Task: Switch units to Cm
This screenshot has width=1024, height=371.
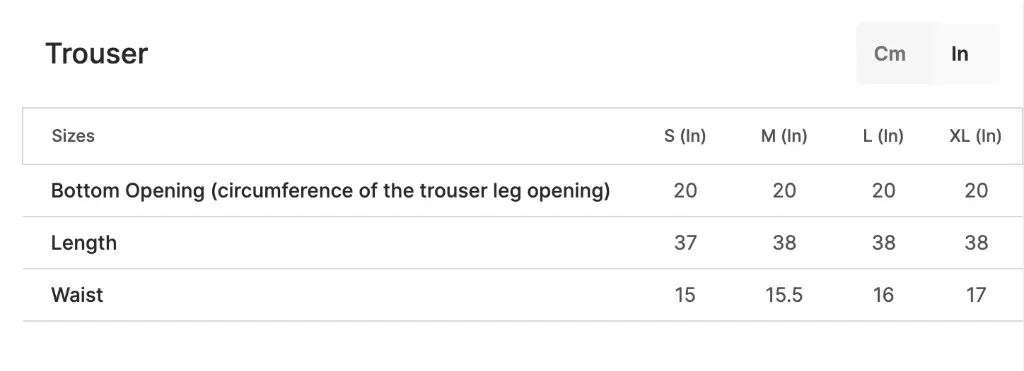Action: click(890, 54)
